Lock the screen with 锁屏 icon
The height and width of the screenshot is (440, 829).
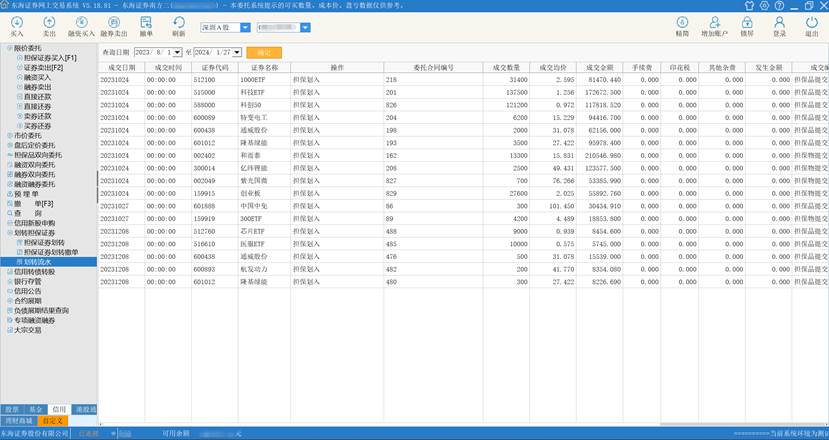pyautogui.click(x=747, y=26)
